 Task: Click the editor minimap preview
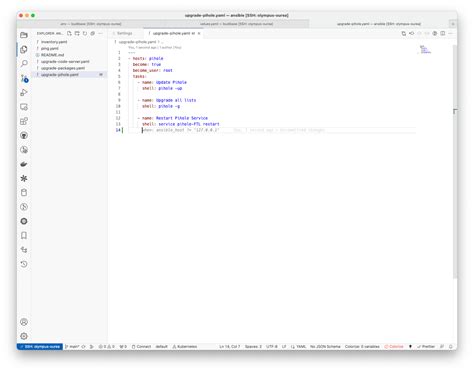click(425, 49)
